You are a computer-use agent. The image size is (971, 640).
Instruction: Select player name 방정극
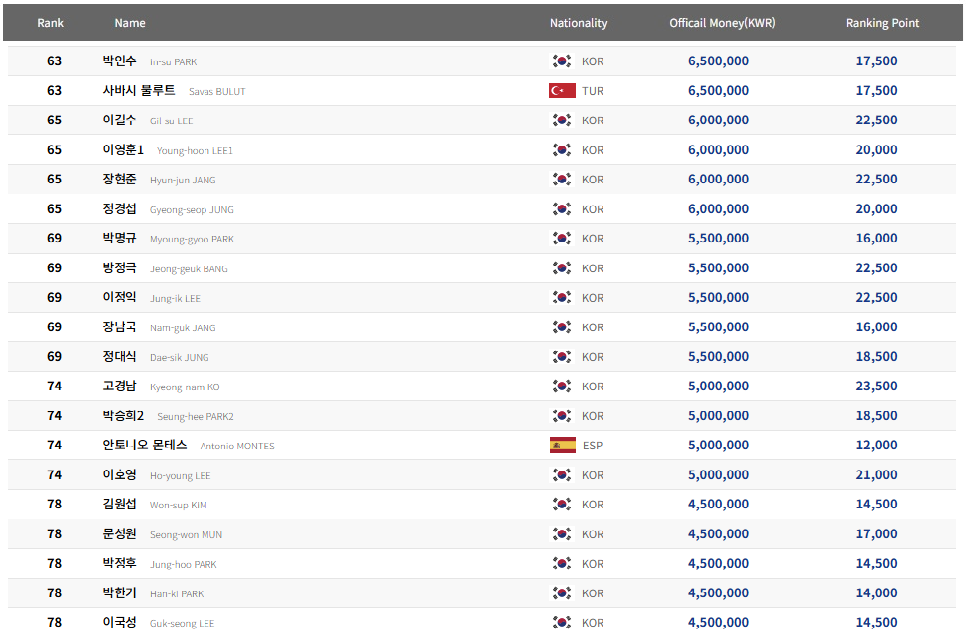click(119, 268)
